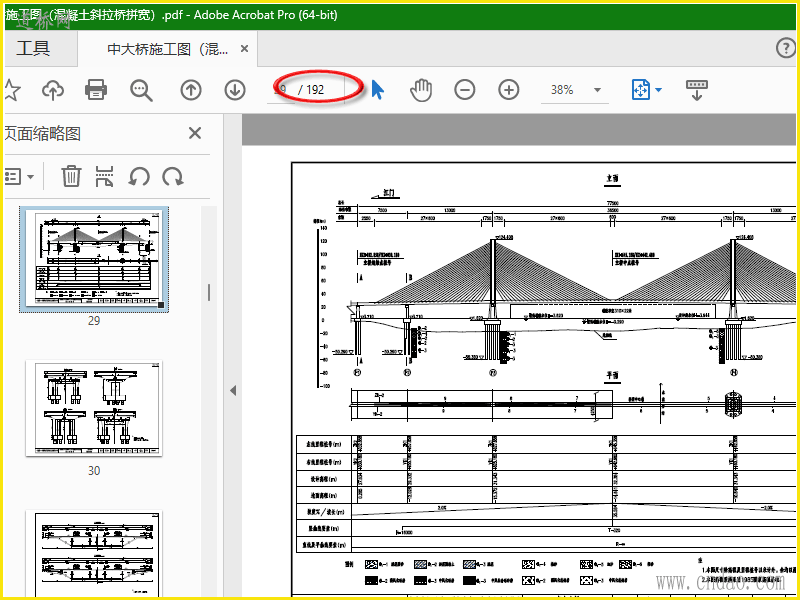
Task: Click the cloud upload icon
Action: [53, 90]
